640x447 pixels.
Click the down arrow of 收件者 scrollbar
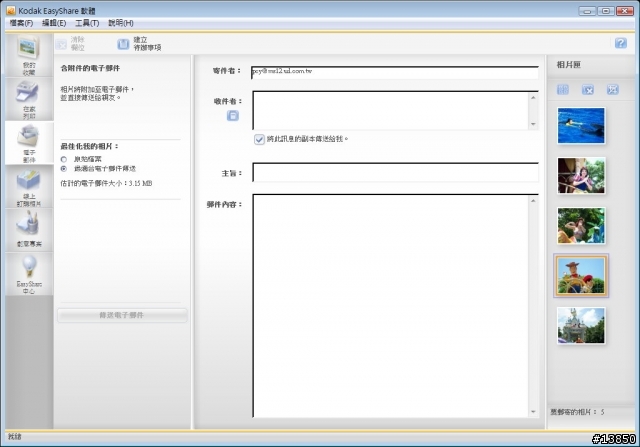(533, 124)
